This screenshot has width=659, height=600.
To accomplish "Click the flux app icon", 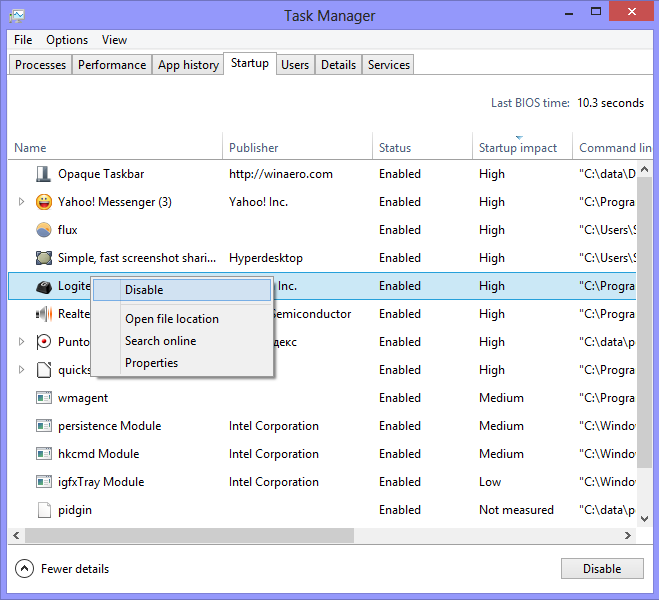I will point(44,230).
